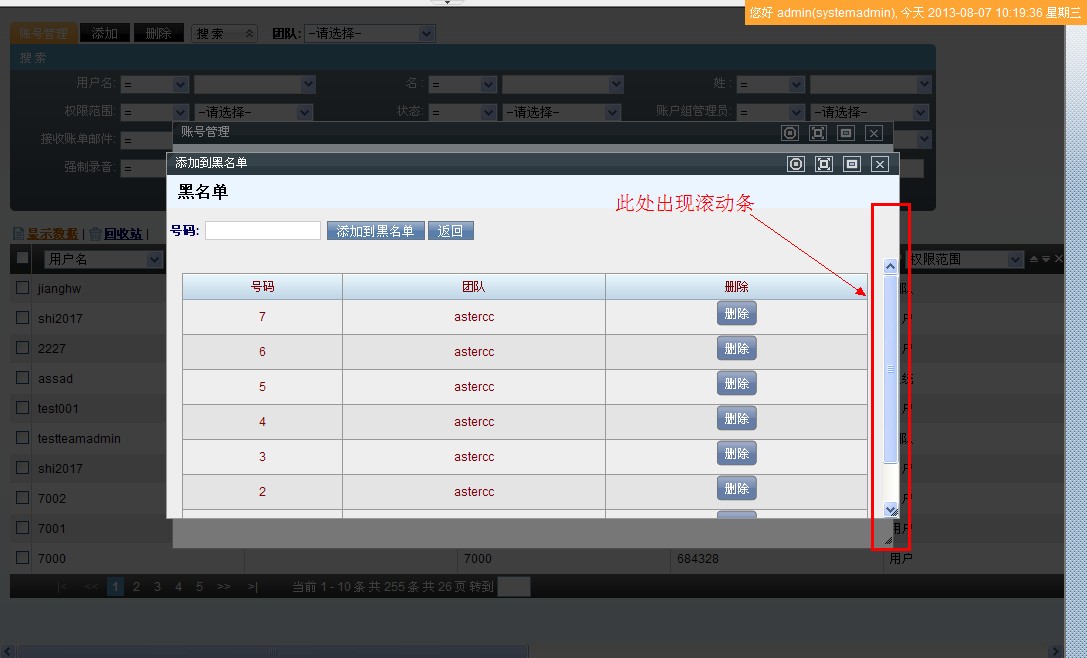The width and height of the screenshot is (1087, 658).
Task: Click the recycle bin icon beside 回收站
Action: (x=95, y=234)
